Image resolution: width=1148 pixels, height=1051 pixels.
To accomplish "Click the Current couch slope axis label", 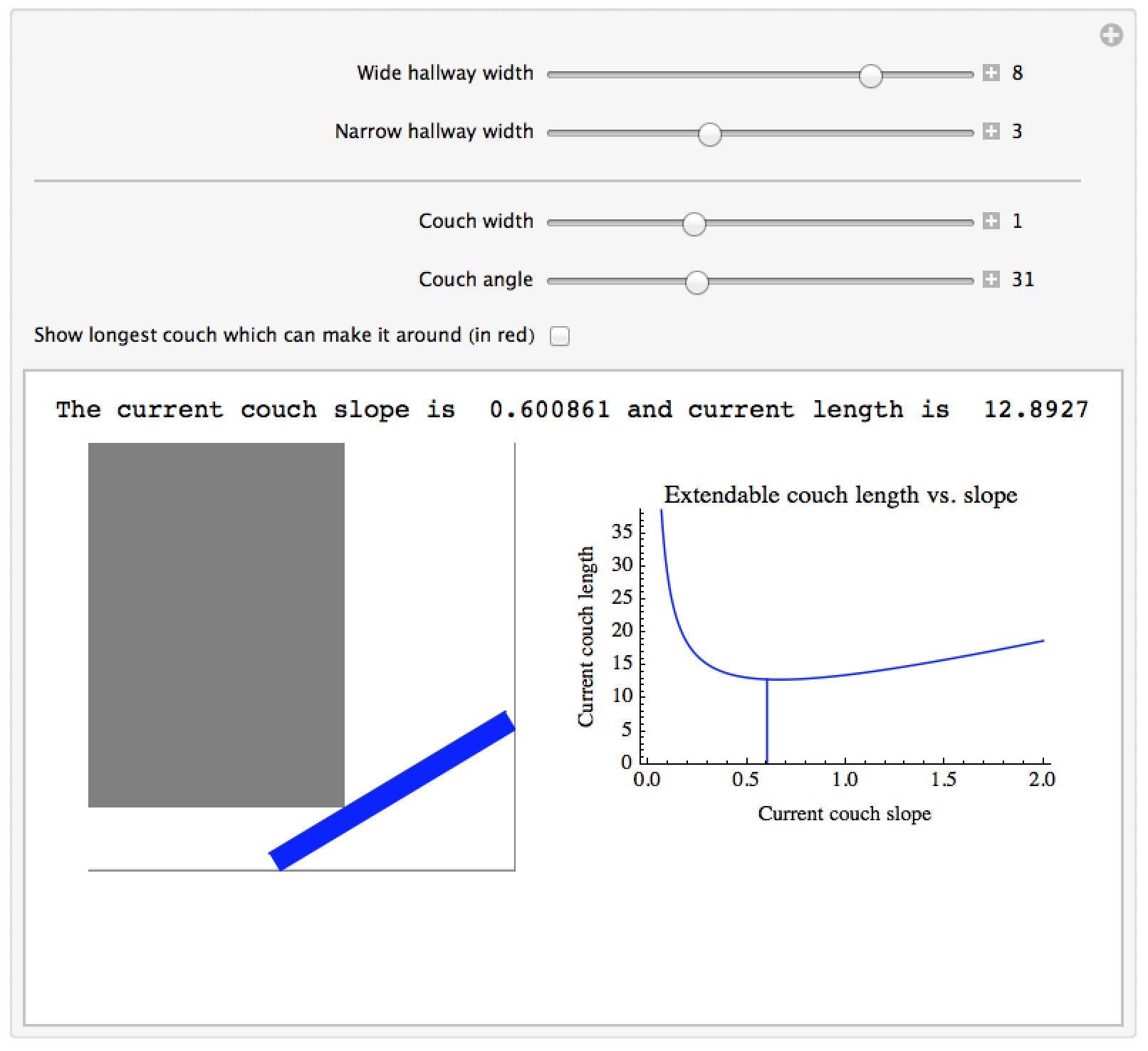I will point(845,813).
